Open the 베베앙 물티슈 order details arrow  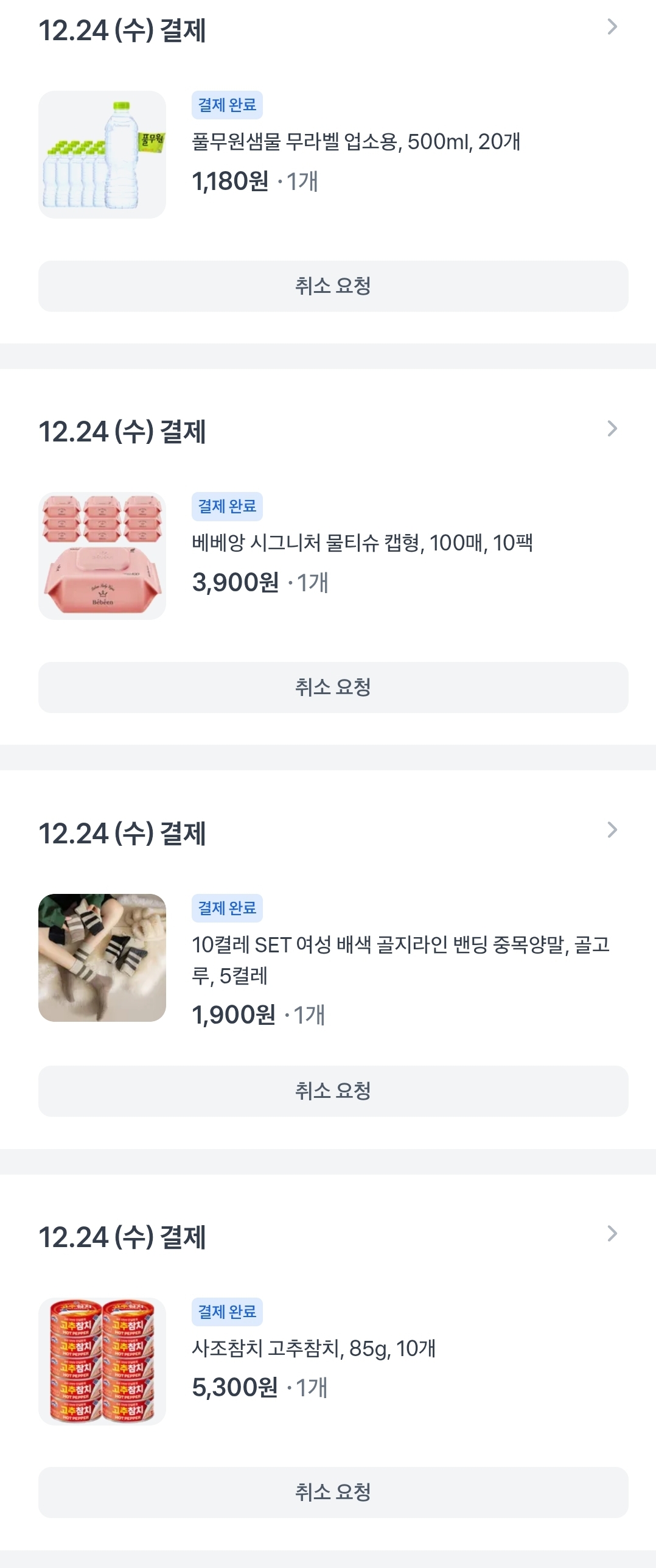tap(612, 429)
